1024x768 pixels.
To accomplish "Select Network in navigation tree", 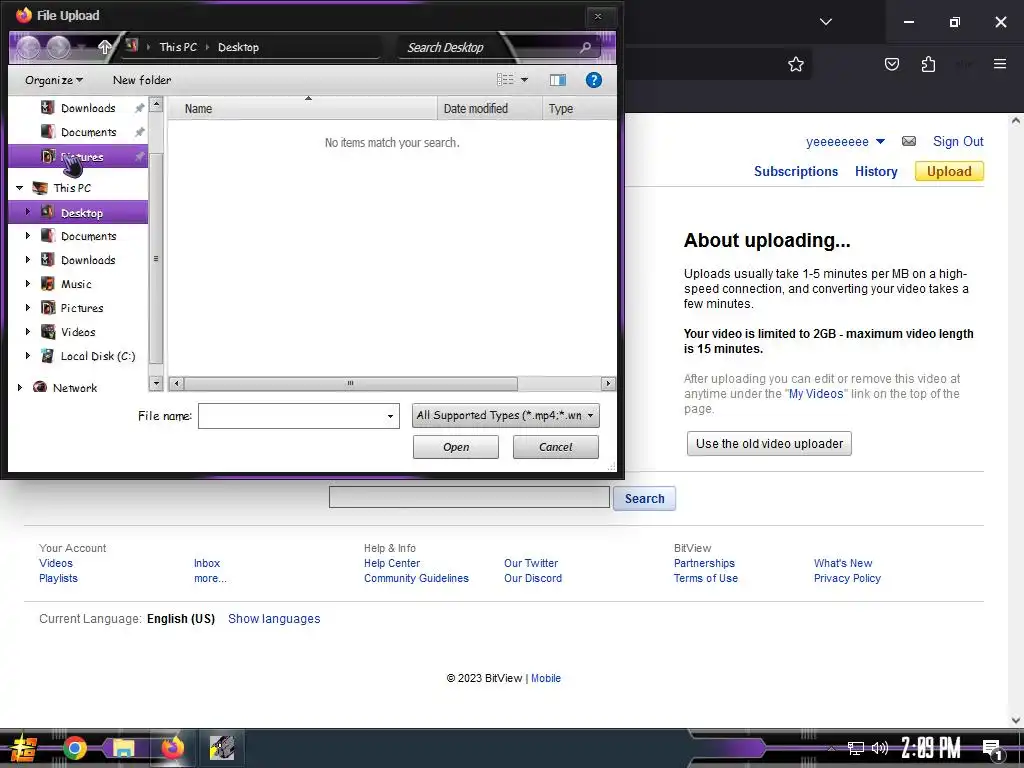I will [74, 388].
